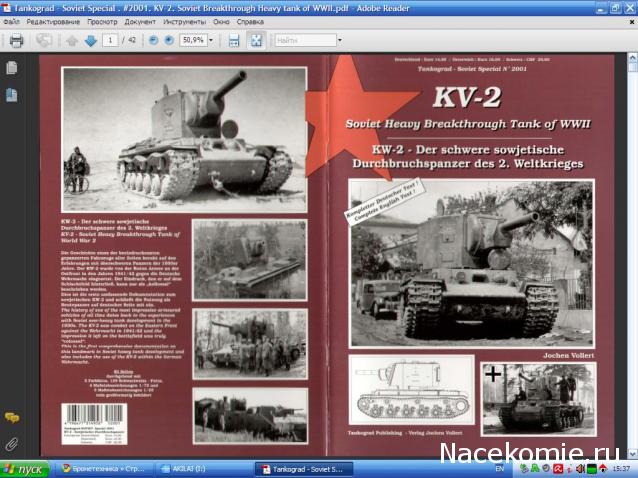Open the Окно menu
This screenshot has height=478, width=638.
tap(221, 22)
